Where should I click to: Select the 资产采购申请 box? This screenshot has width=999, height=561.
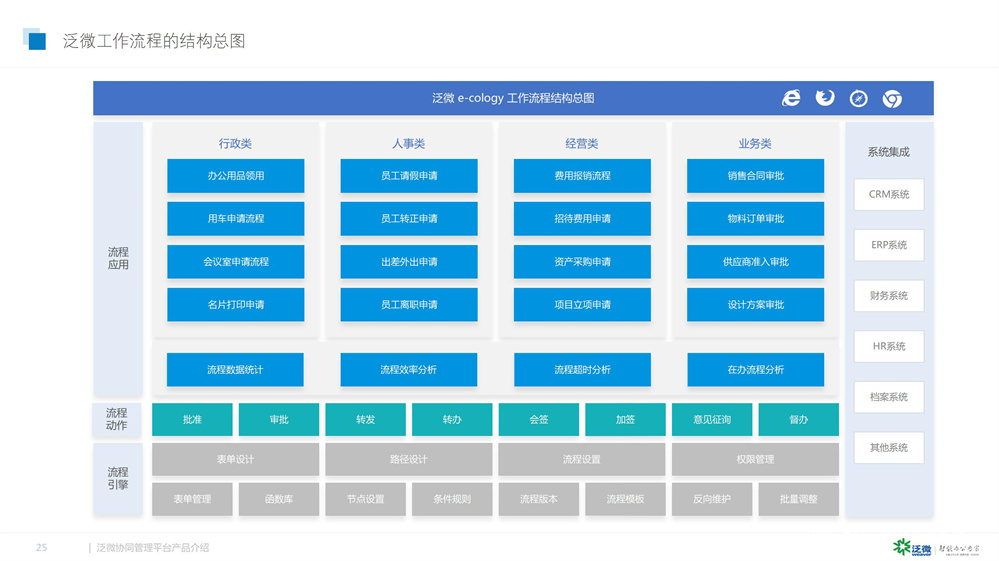point(582,262)
